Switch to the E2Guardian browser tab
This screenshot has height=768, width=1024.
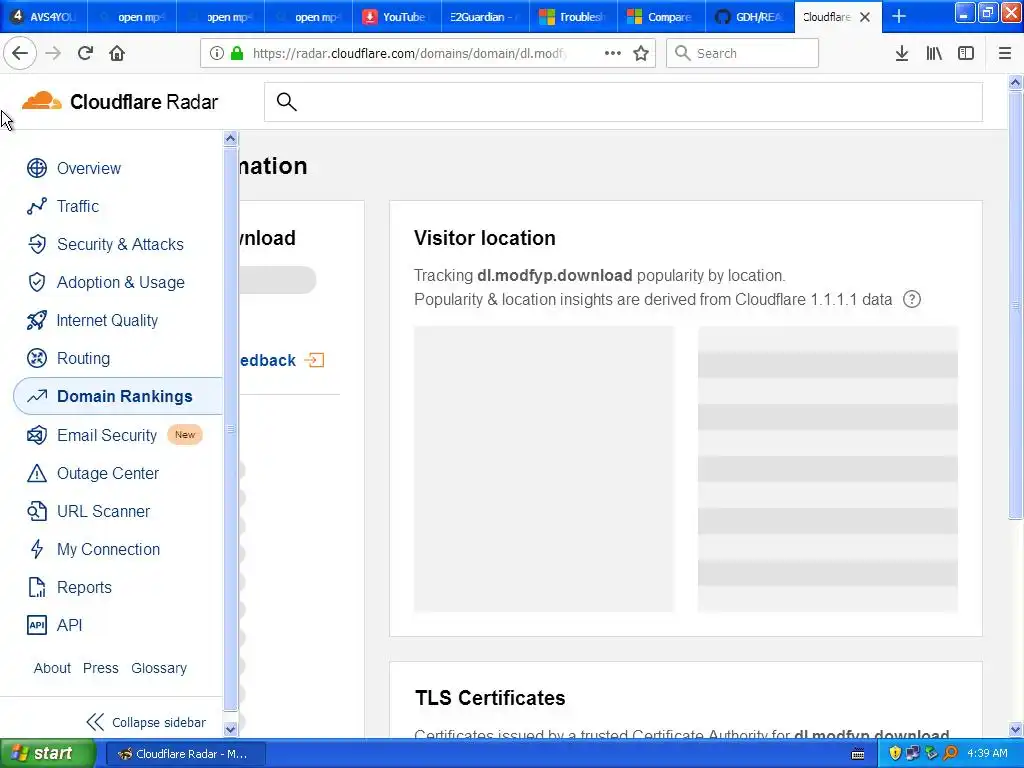click(485, 17)
